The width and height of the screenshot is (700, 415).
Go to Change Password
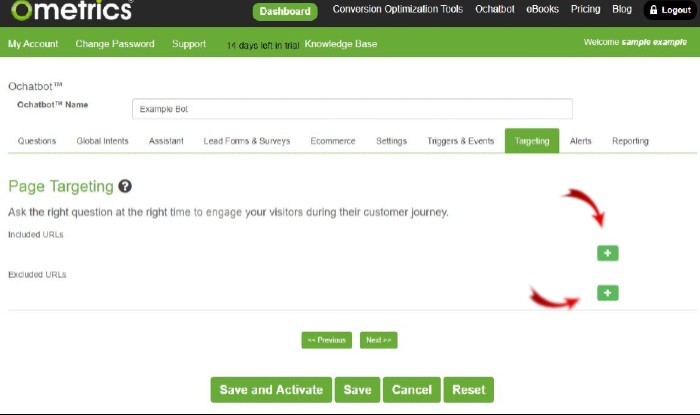click(115, 44)
